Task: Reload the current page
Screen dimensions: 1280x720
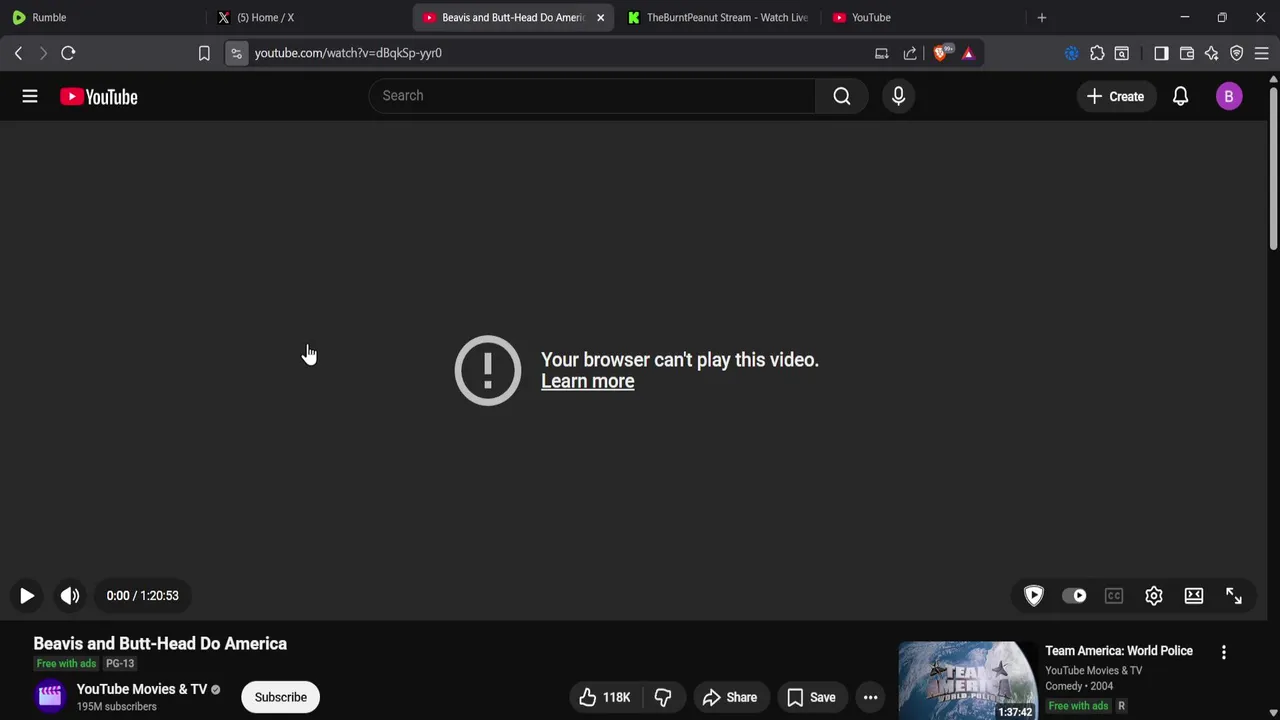Action: (x=68, y=53)
